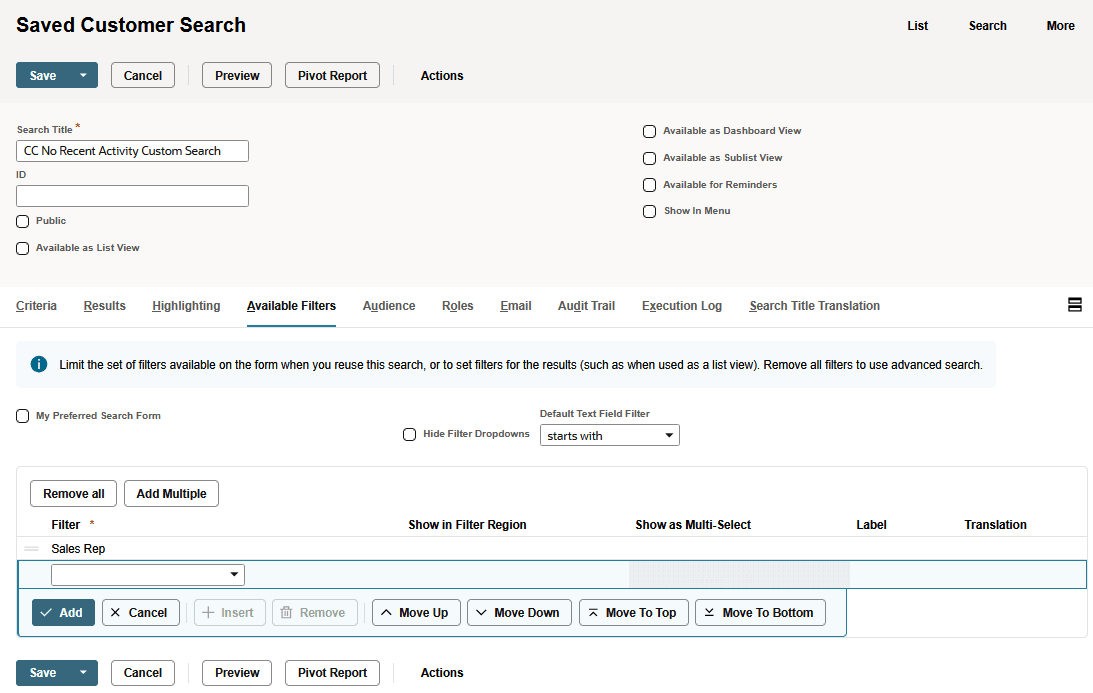This screenshot has height=693, width=1093.
Task: Toggle Hide Filter Dropdowns
Action: click(x=410, y=434)
